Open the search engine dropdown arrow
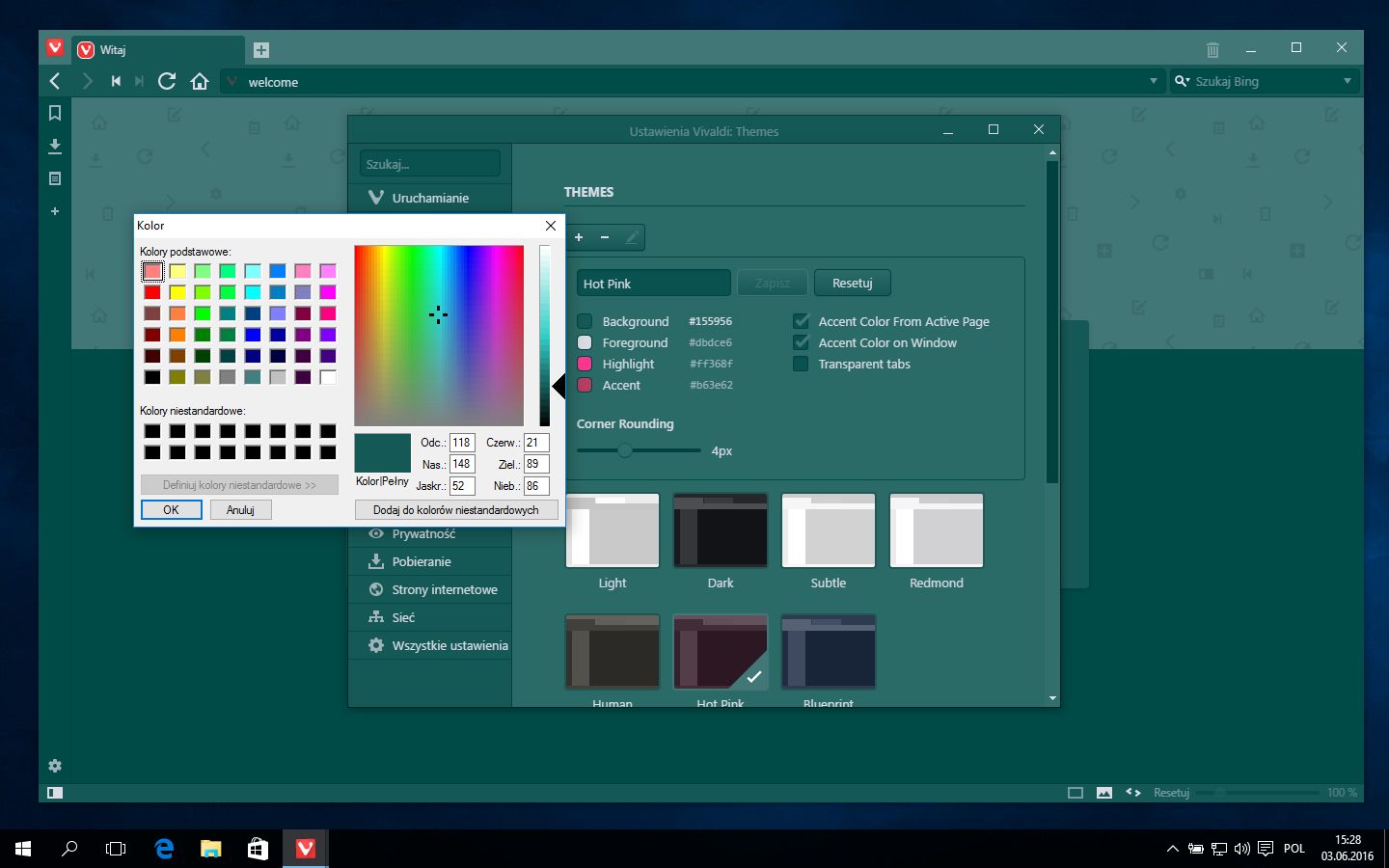Viewport: 1389px width, 868px height. pyautogui.click(x=1347, y=81)
